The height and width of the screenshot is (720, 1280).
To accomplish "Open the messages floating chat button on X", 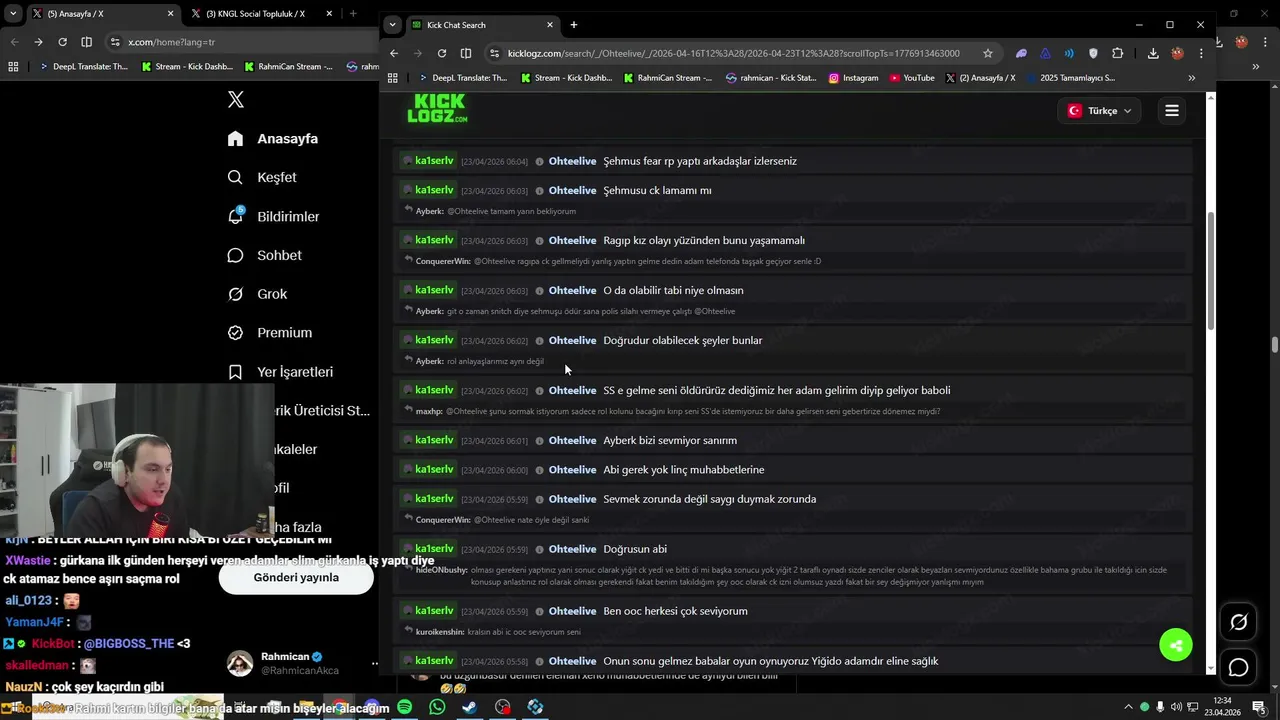I will 1238,667.
